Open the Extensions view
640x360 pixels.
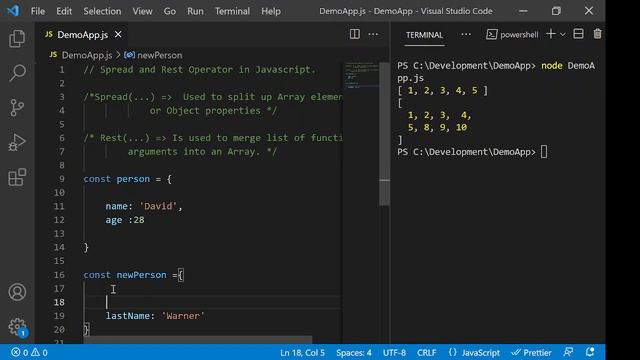pyautogui.click(x=17, y=177)
